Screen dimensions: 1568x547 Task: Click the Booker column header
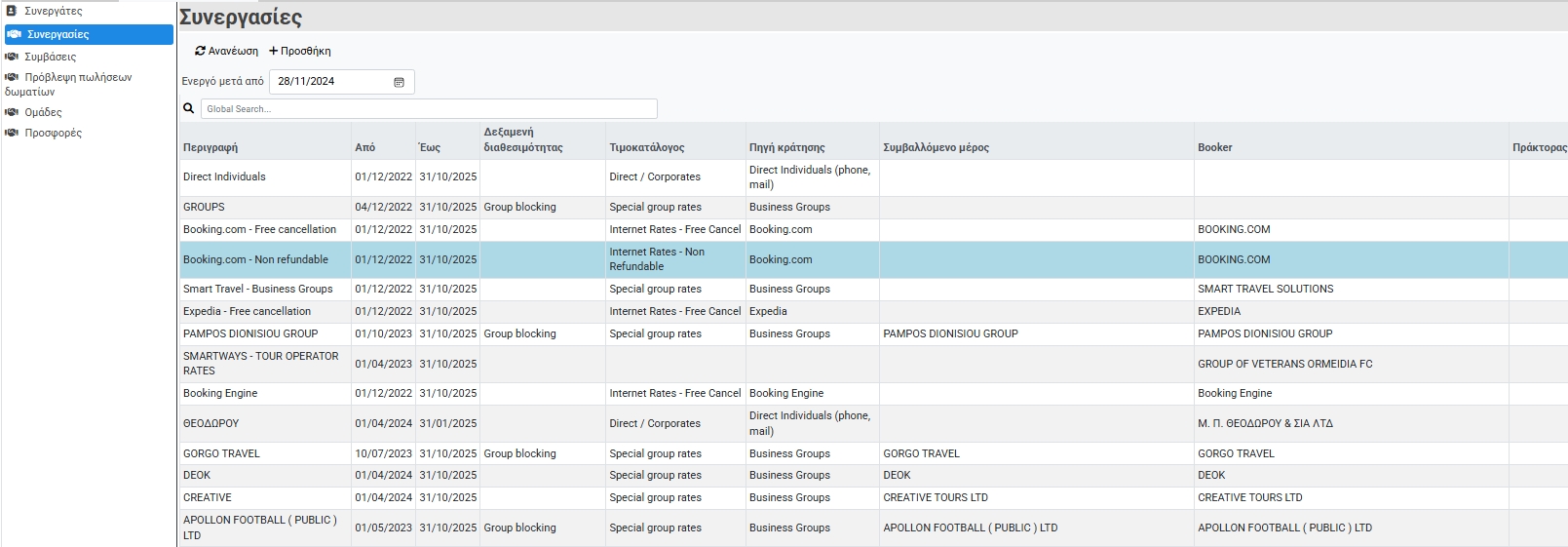[x=1214, y=147]
